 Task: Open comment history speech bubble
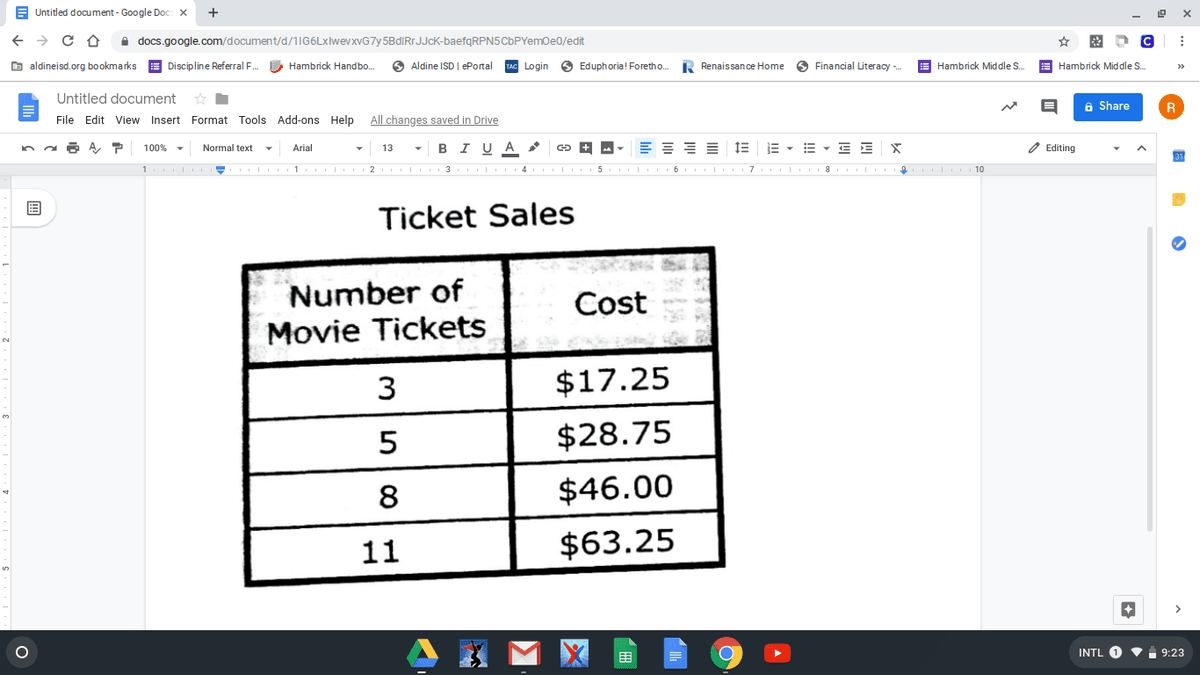[1050, 106]
